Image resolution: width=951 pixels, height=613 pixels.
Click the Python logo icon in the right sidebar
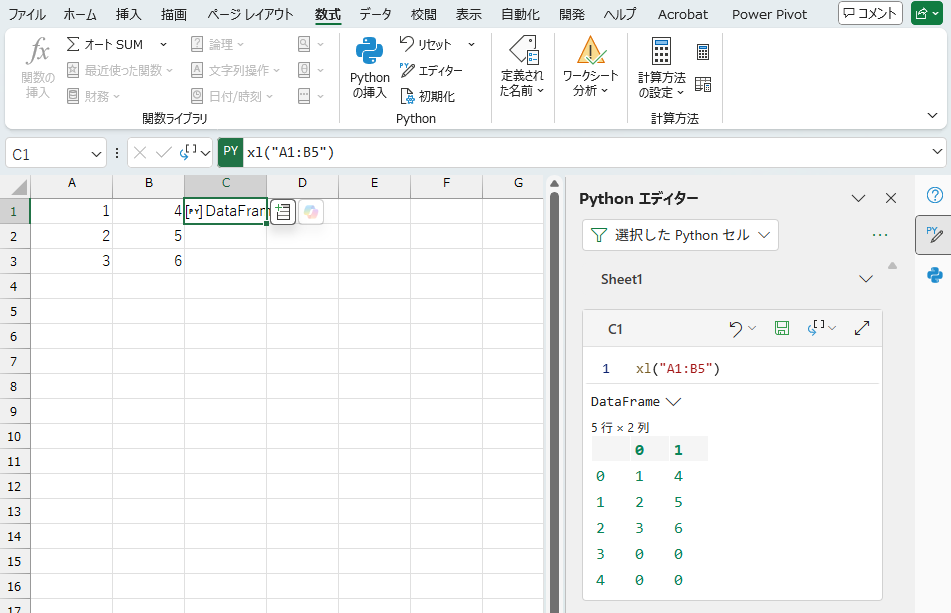tap(933, 273)
